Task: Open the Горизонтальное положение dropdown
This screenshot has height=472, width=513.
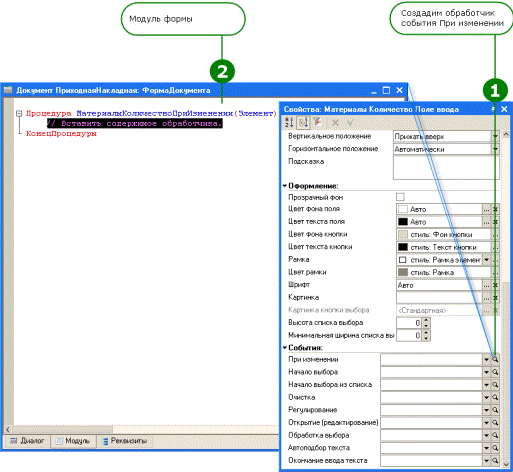Action: click(495, 149)
